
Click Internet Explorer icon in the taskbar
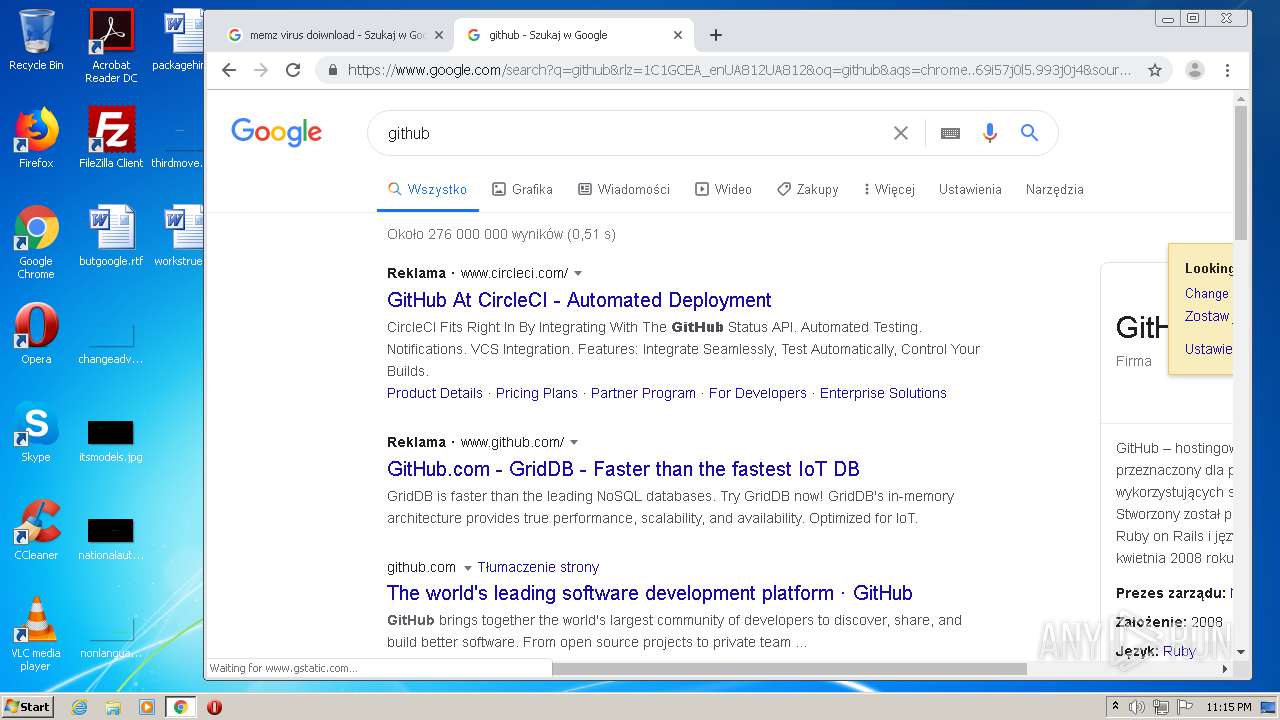[79, 707]
